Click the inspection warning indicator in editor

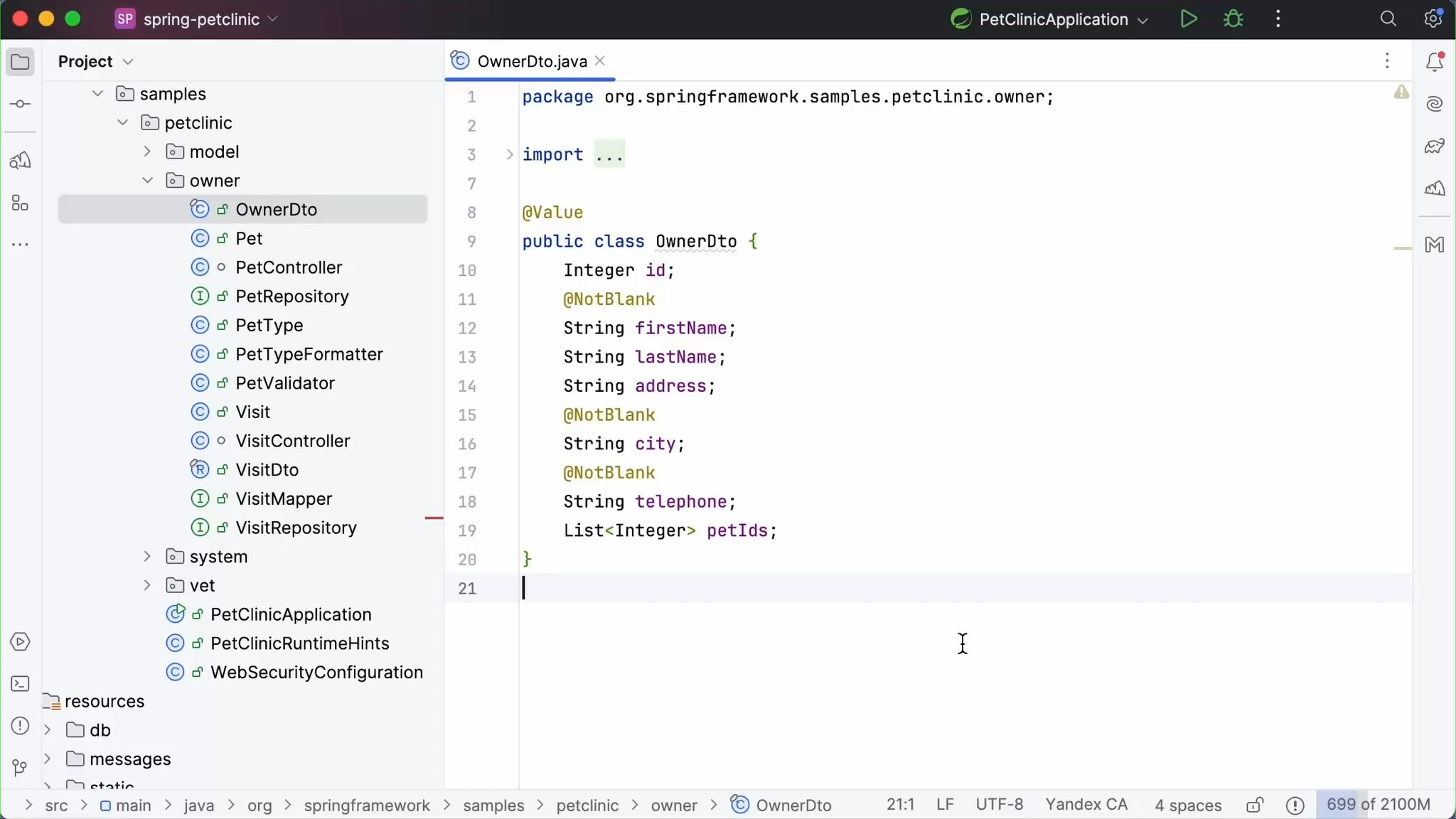[x=1401, y=92]
